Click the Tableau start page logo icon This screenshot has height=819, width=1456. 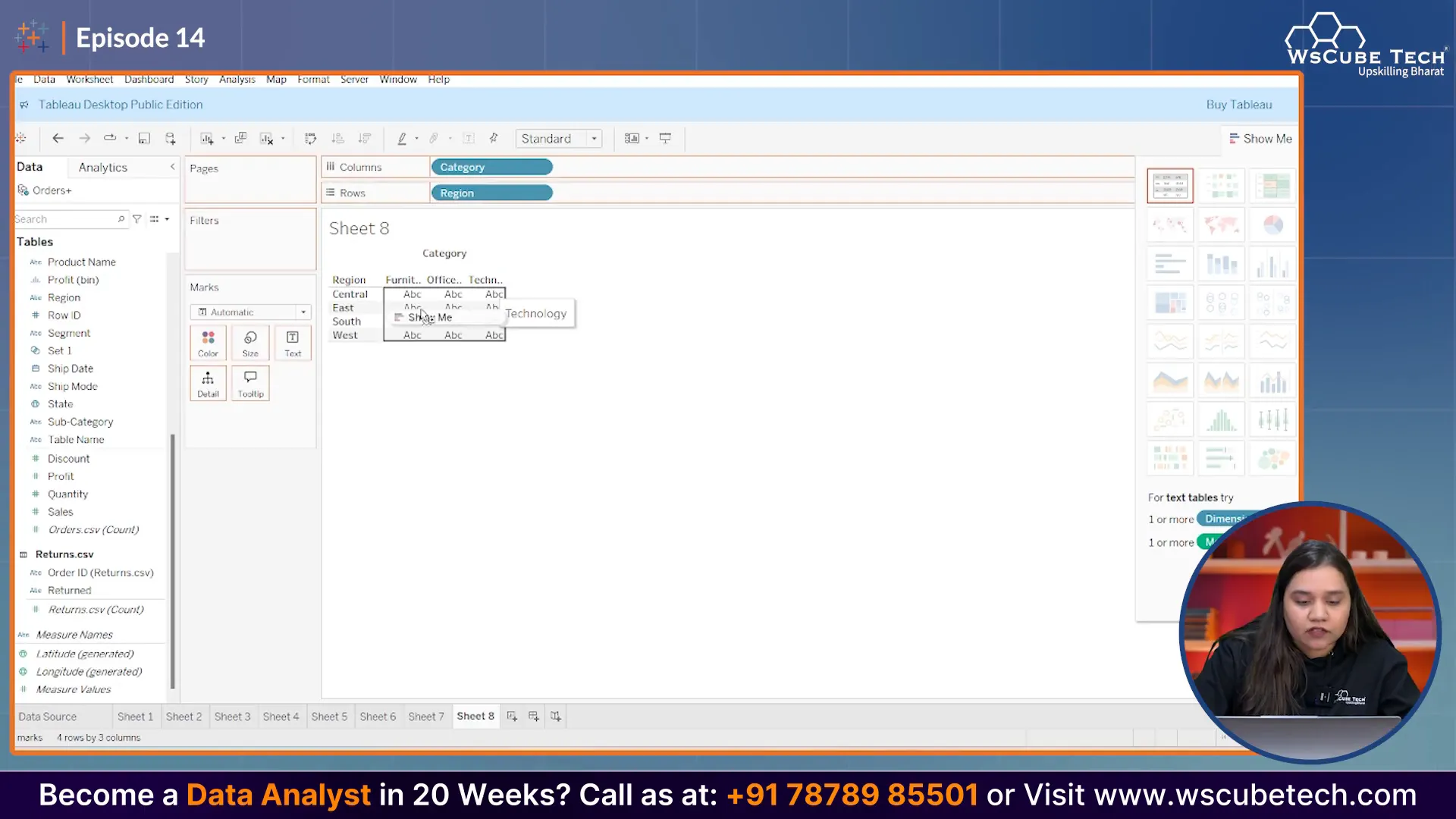(21, 138)
